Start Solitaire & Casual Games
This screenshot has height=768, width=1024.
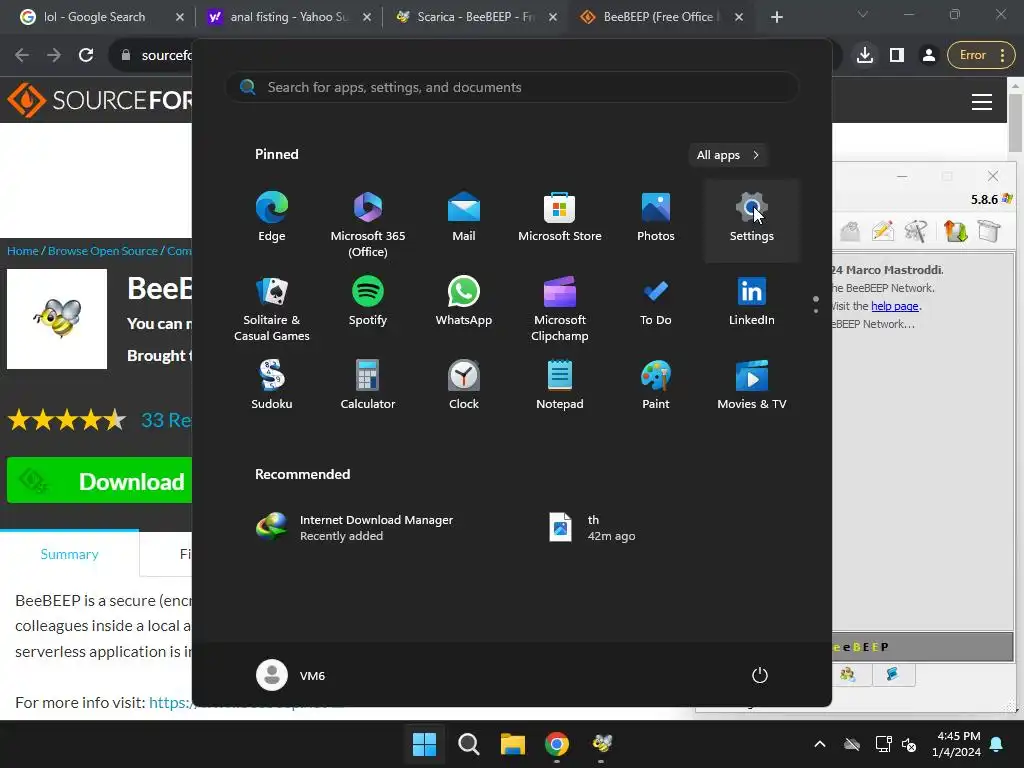(x=272, y=308)
